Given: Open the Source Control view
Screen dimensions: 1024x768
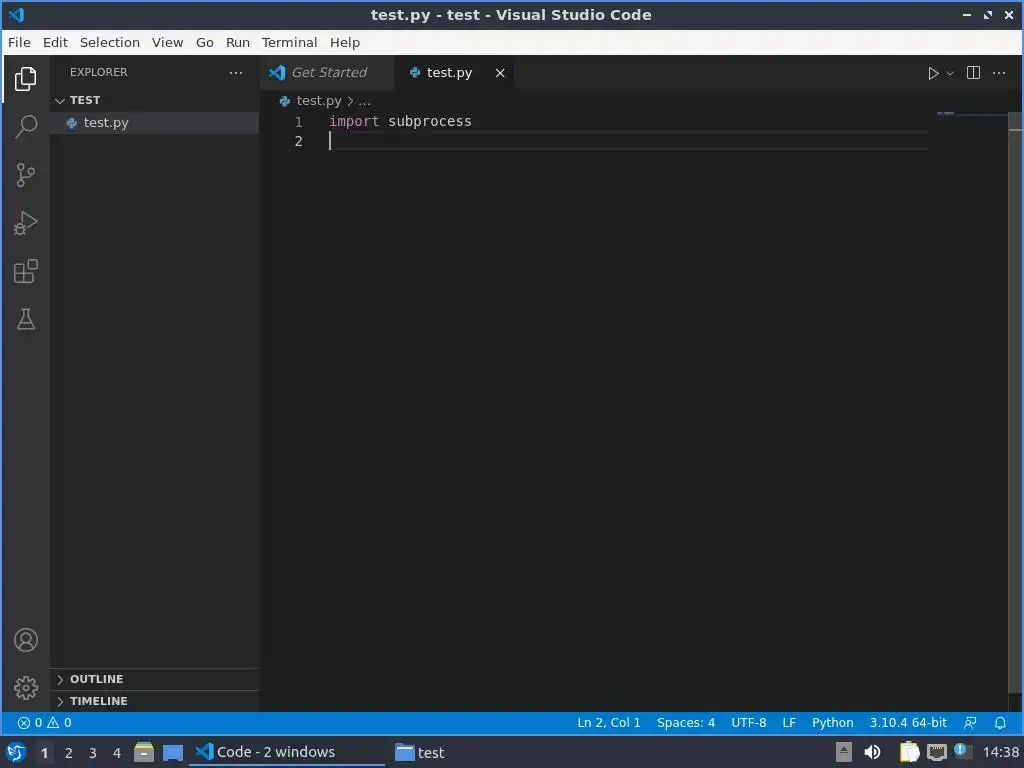Looking at the screenshot, I should tap(25, 175).
